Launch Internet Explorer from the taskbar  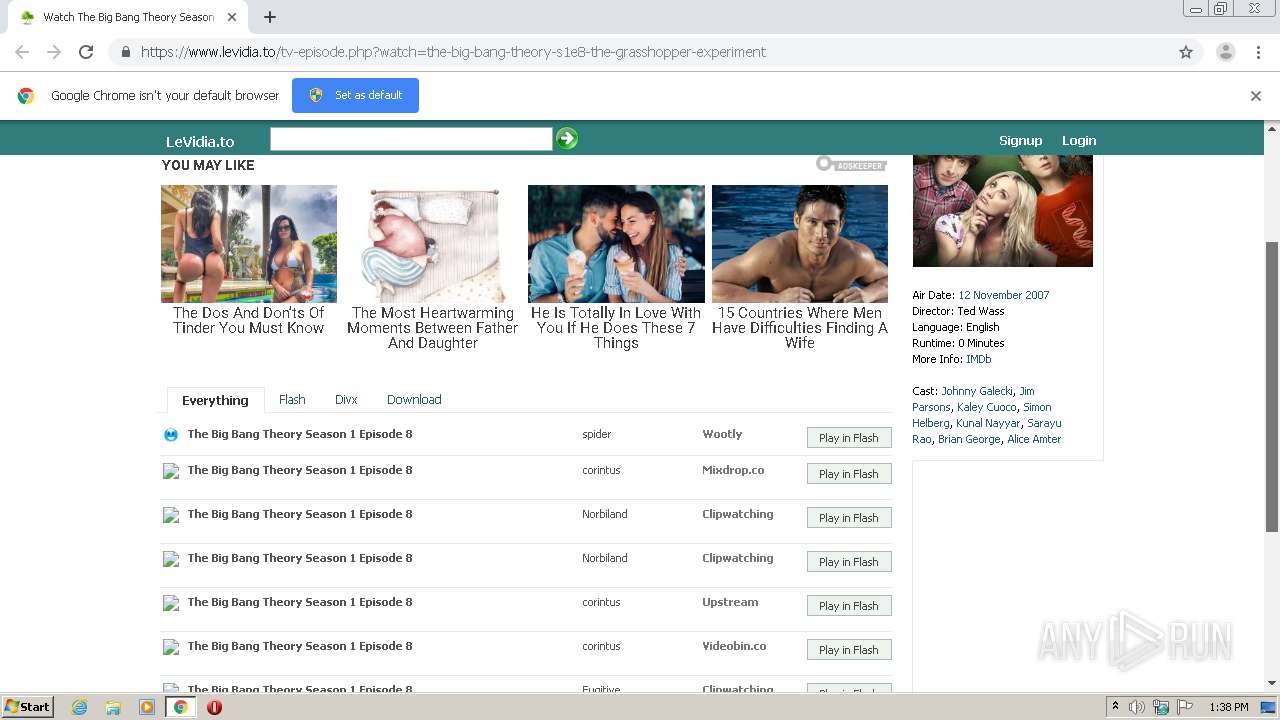click(x=79, y=707)
